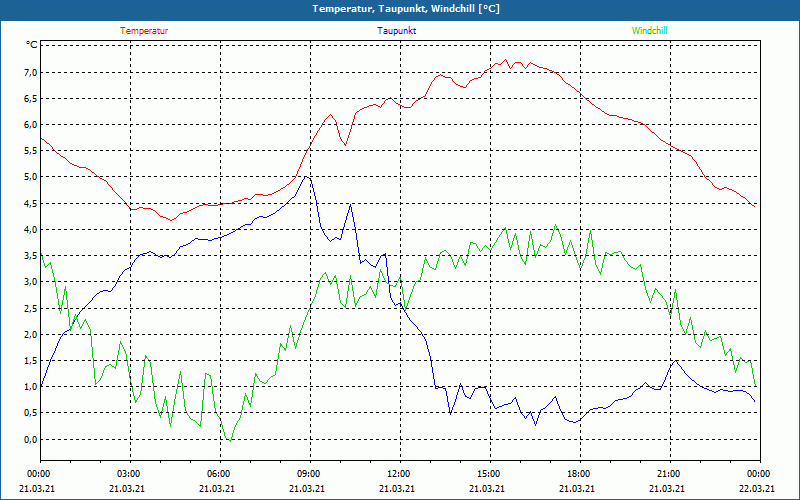Click the 3,5 value on the y-axis
The height and width of the screenshot is (500, 800).
tap(32, 256)
